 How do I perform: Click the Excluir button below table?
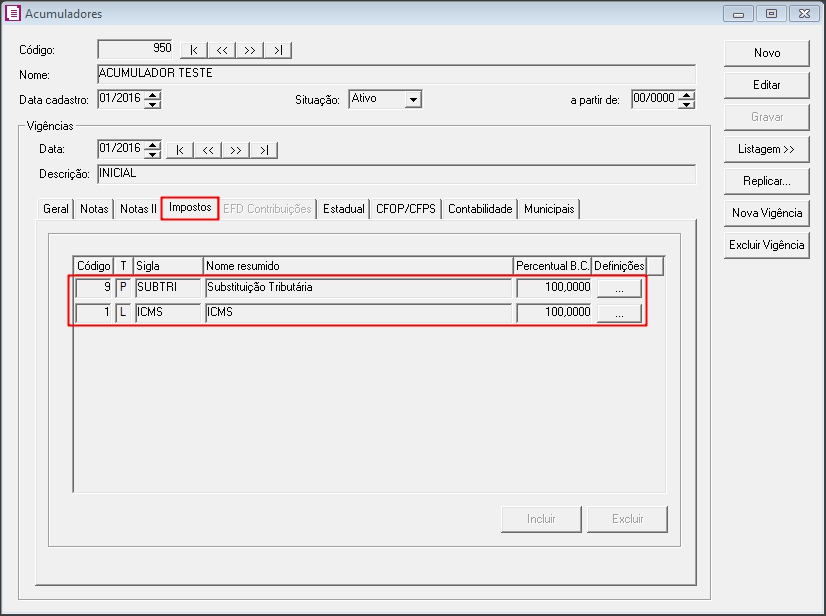(x=627, y=520)
